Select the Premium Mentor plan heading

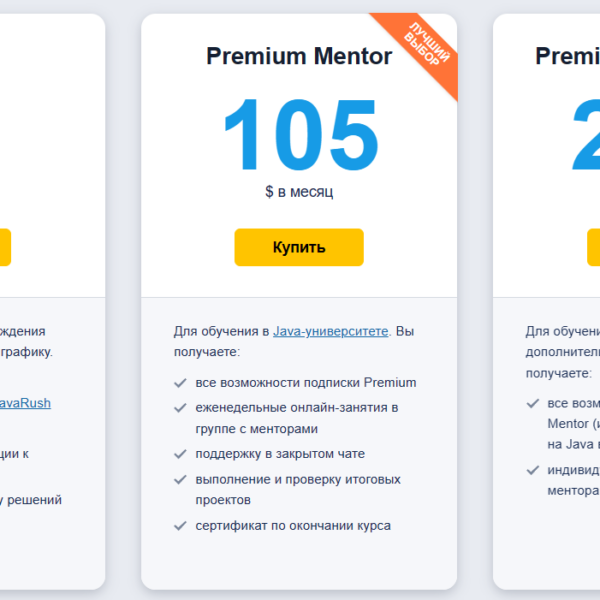point(299,56)
